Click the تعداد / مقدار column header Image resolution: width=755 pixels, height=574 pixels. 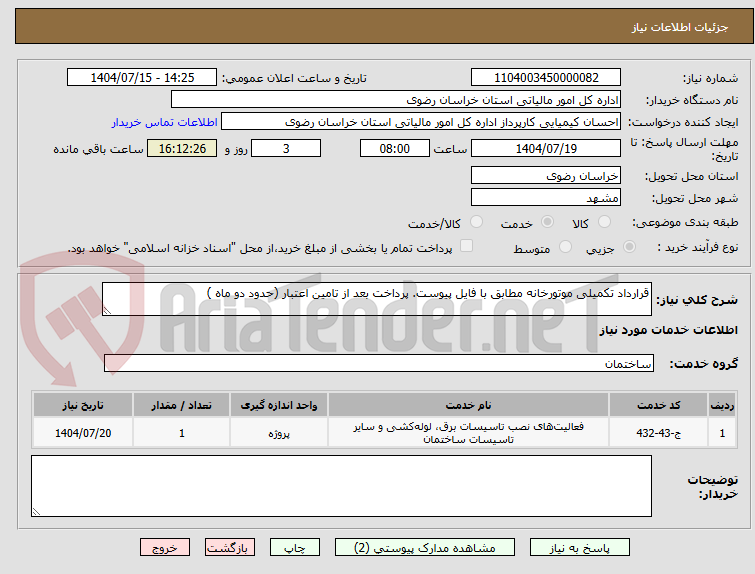point(182,405)
